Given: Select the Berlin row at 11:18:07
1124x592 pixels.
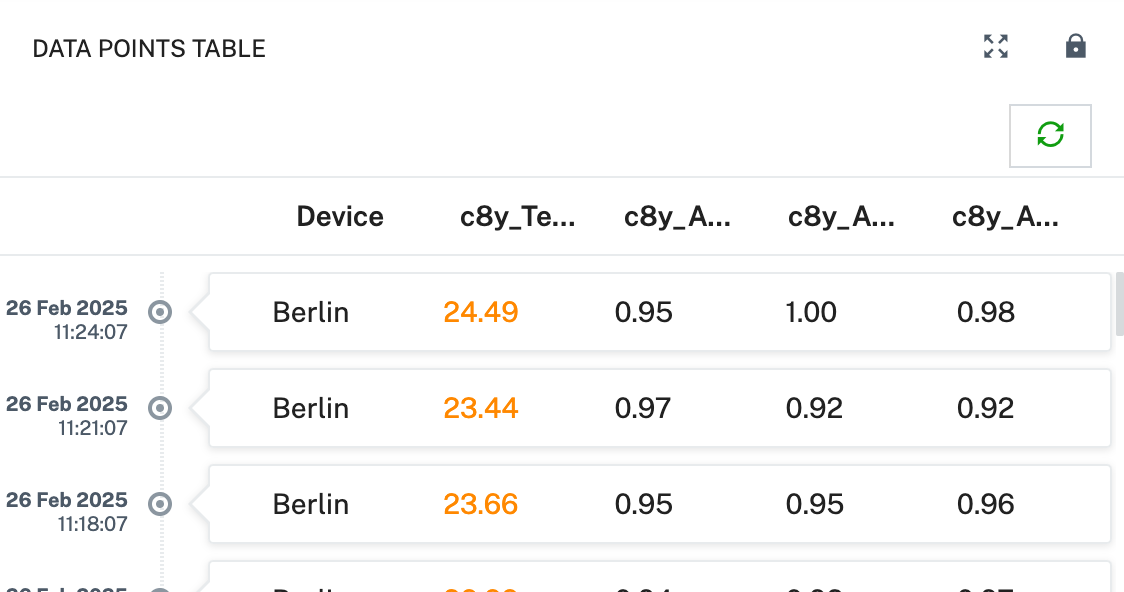Looking at the screenshot, I should tap(311, 505).
